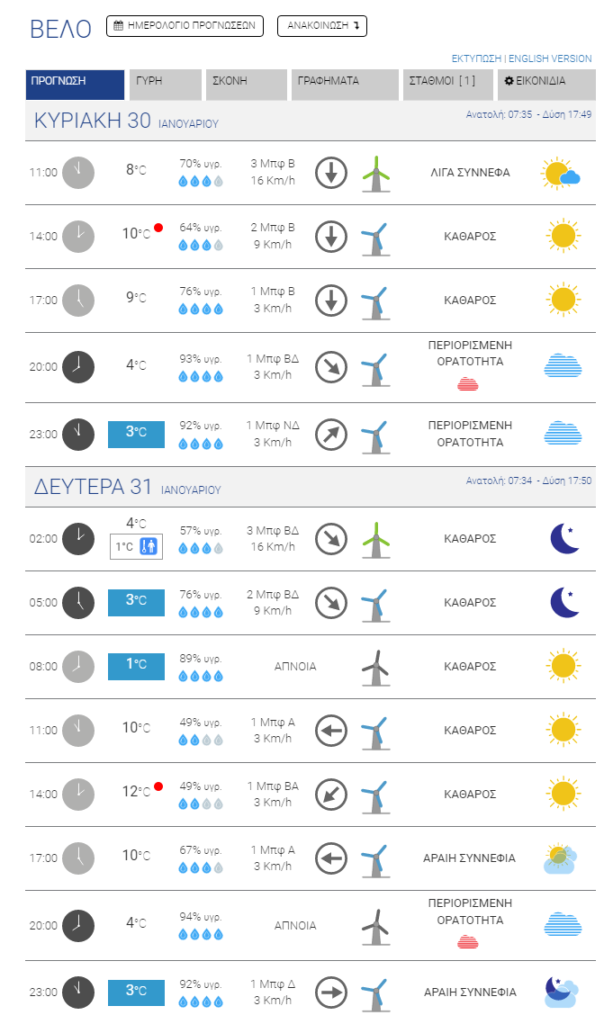
Task: Click the feels-like person icon at Monday 02:00
Action: click(149, 547)
